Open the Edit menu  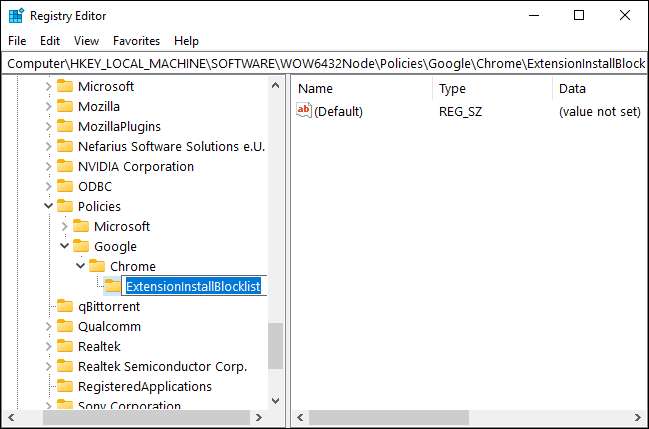[x=50, y=41]
